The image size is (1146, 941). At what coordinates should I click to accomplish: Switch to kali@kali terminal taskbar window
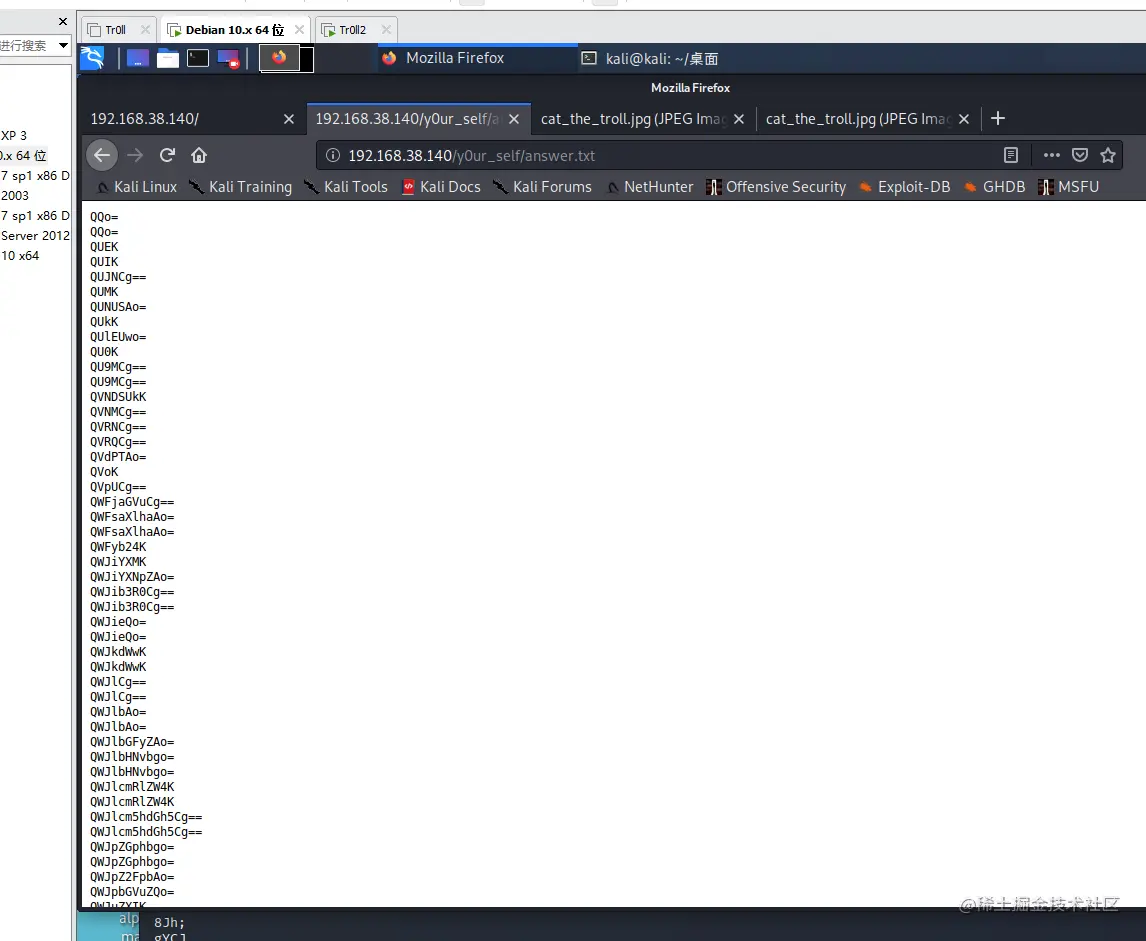(x=650, y=58)
